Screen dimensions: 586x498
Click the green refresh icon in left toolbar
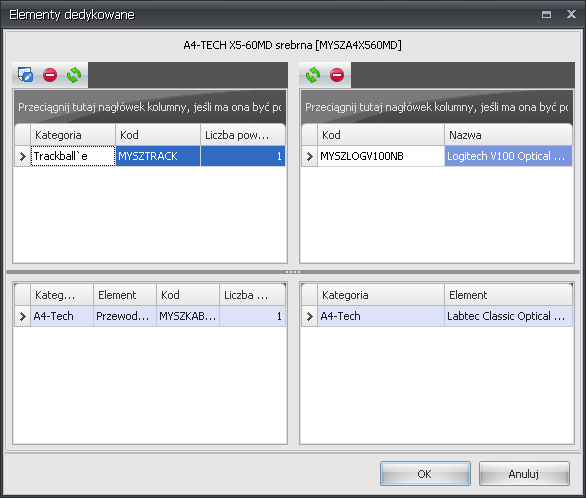pyautogui.click(x=74, y=75)
